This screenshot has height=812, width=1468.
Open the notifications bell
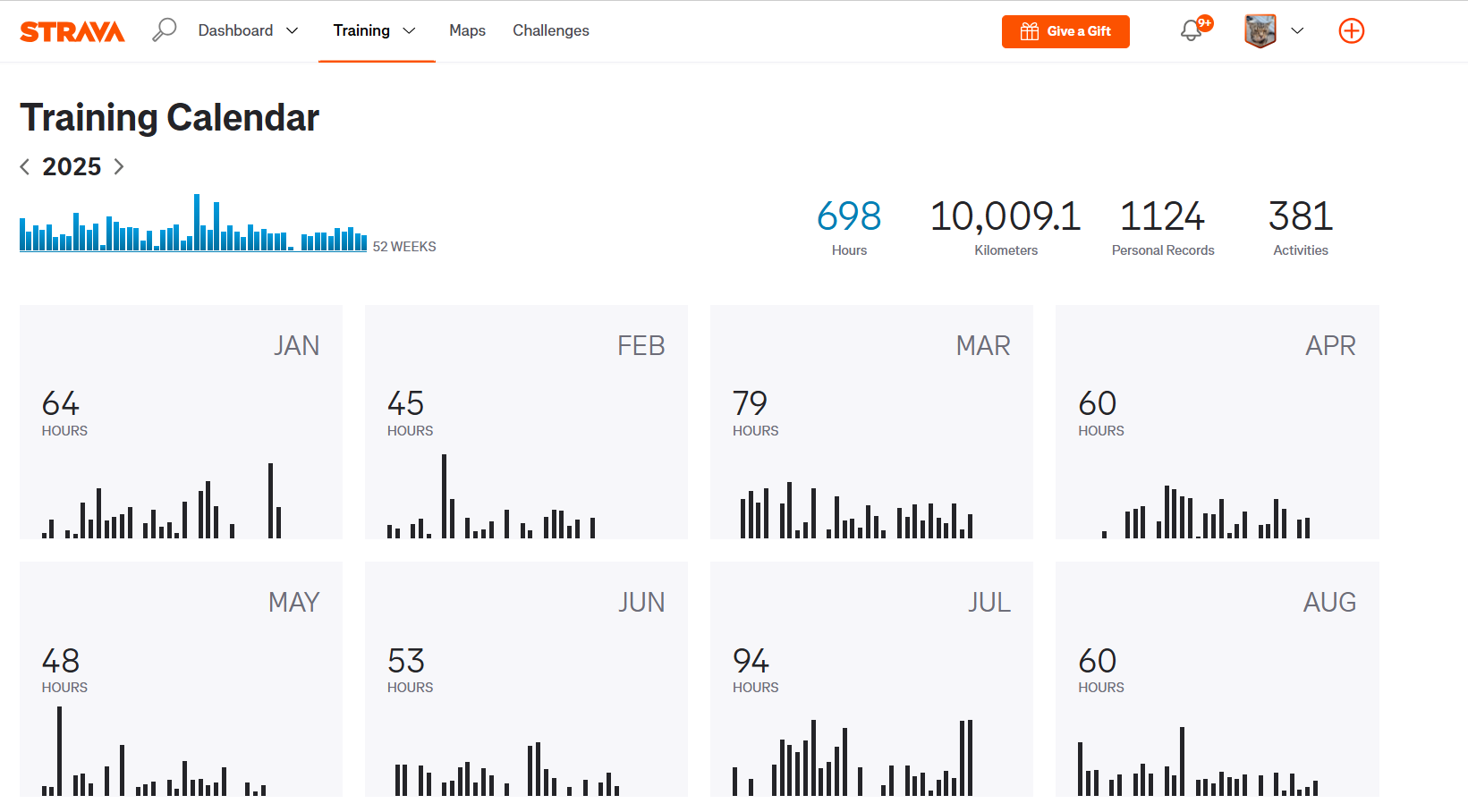click(x=1191, y=31)
